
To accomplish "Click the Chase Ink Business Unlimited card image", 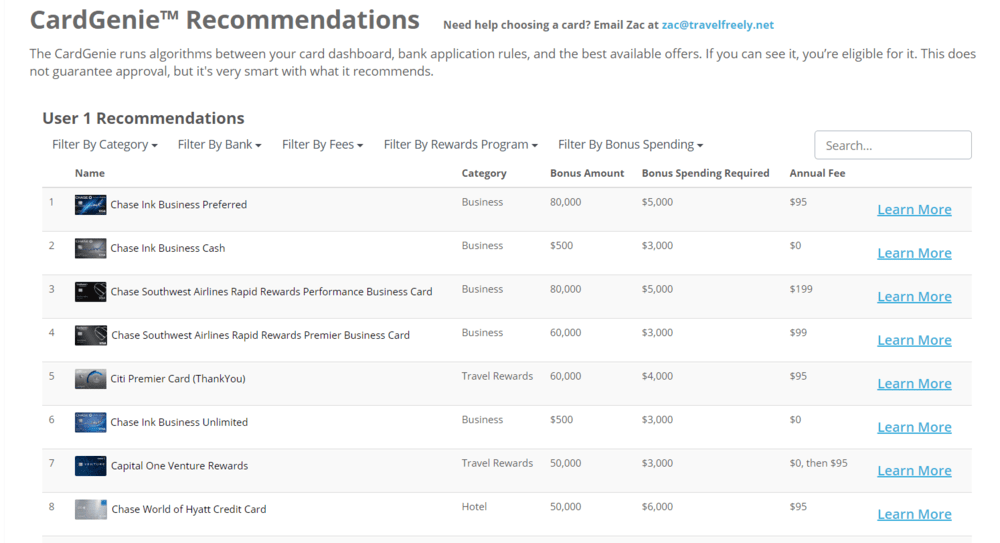I will [x=90, y=422].
